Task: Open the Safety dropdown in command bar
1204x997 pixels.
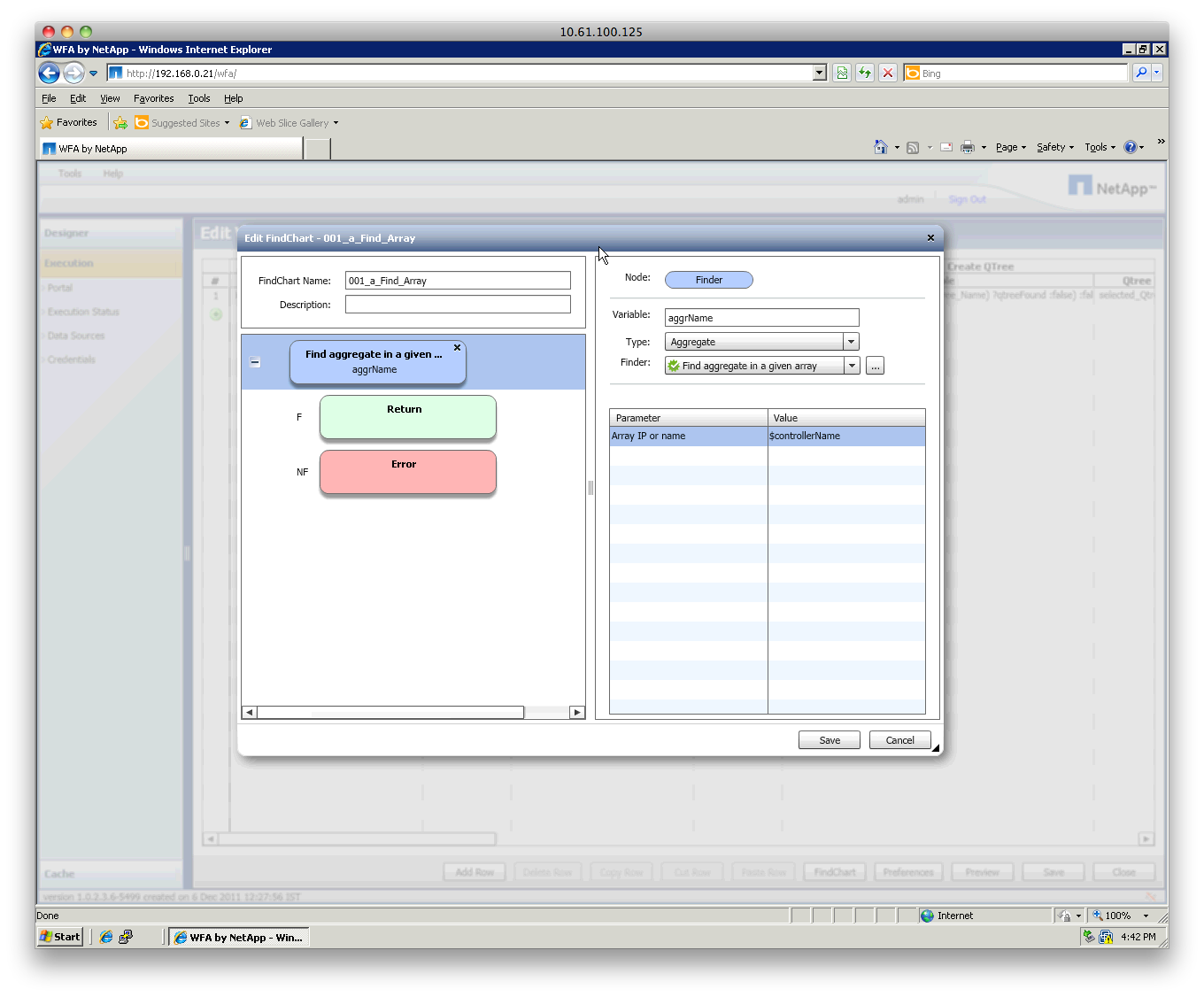Action: click(1054, 148)
